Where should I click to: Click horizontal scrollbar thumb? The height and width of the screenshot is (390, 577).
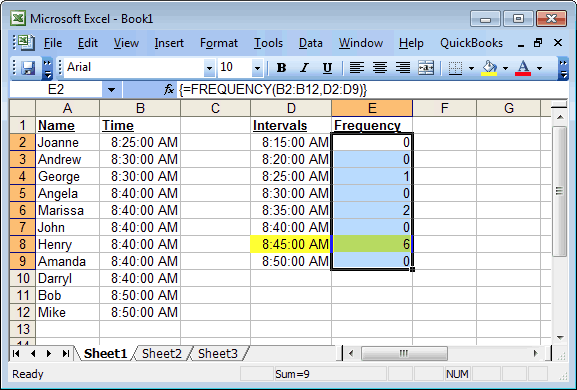404,354
